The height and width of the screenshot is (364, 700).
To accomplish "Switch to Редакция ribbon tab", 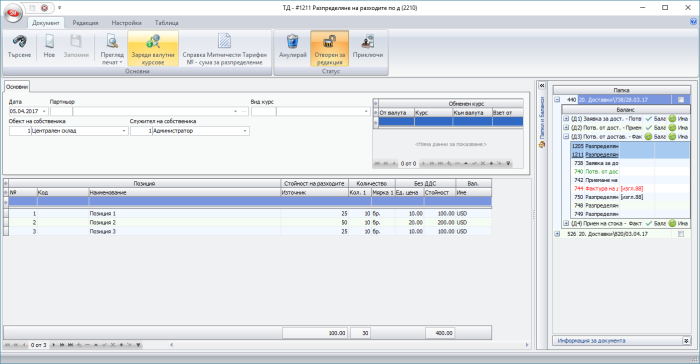I will (x=85, y=23).
